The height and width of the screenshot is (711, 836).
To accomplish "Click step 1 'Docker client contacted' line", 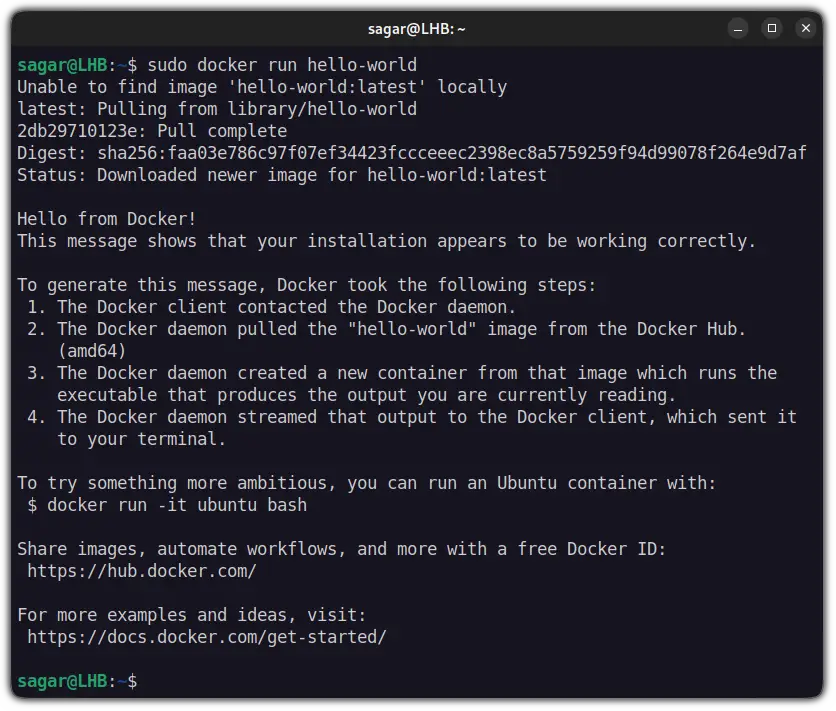I will [x=271, y=307].
